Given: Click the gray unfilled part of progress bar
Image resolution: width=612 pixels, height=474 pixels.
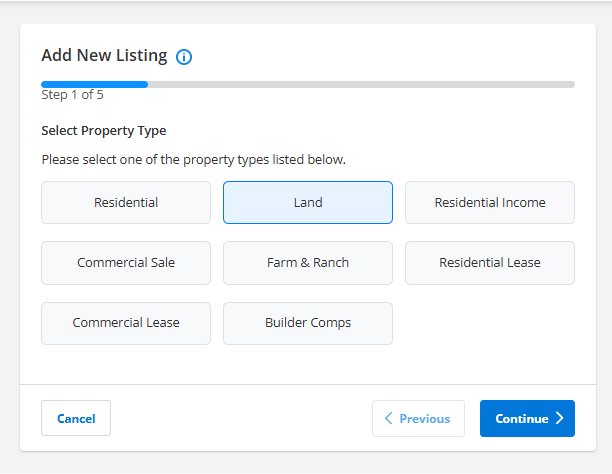Looking at the screenshot, I should click(360, 85).
